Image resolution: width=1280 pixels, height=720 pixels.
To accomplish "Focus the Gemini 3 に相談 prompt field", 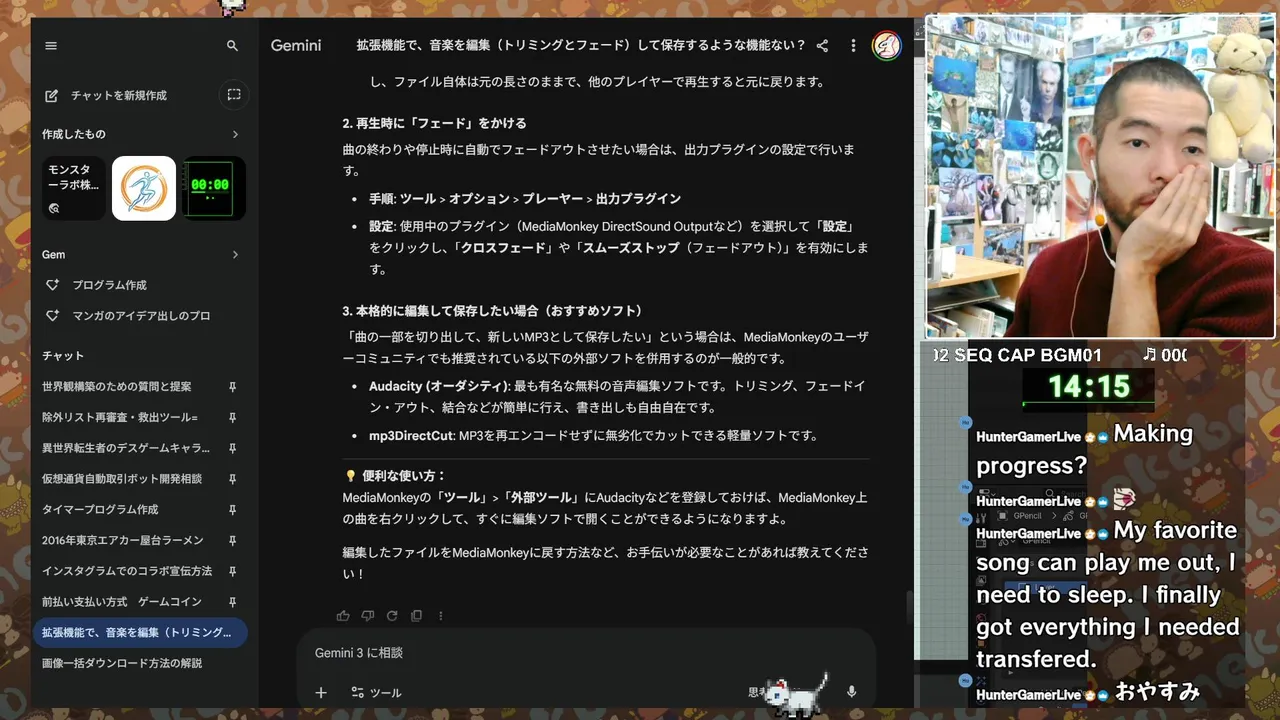I will click(585, 653).
